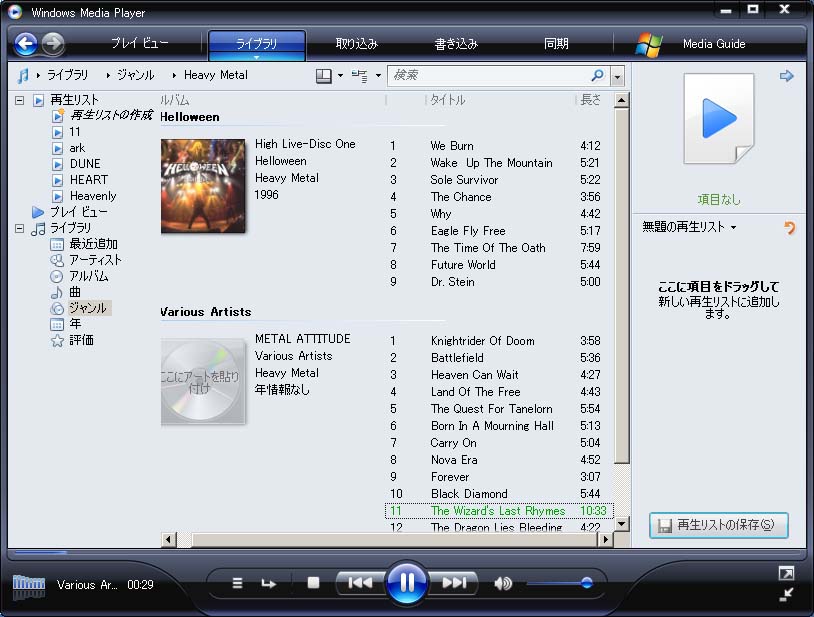The width and height of the screenshot is (814, 617).
Task: Switch to the プレイ ビュー tab
Action: (x=140, y=44)
